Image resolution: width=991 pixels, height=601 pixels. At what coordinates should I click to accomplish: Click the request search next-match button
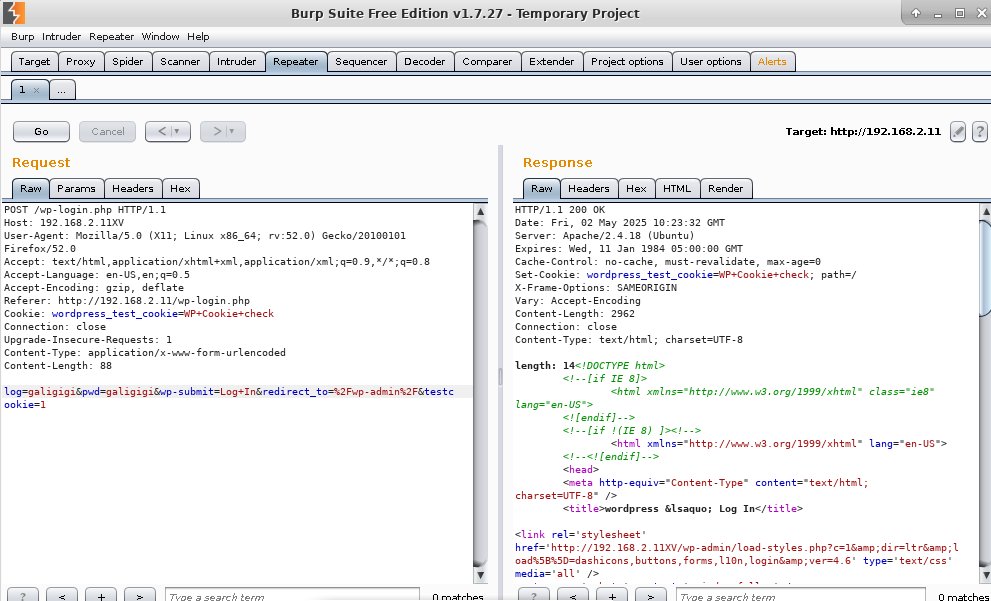pyautogui.click(x=140, y=596)
